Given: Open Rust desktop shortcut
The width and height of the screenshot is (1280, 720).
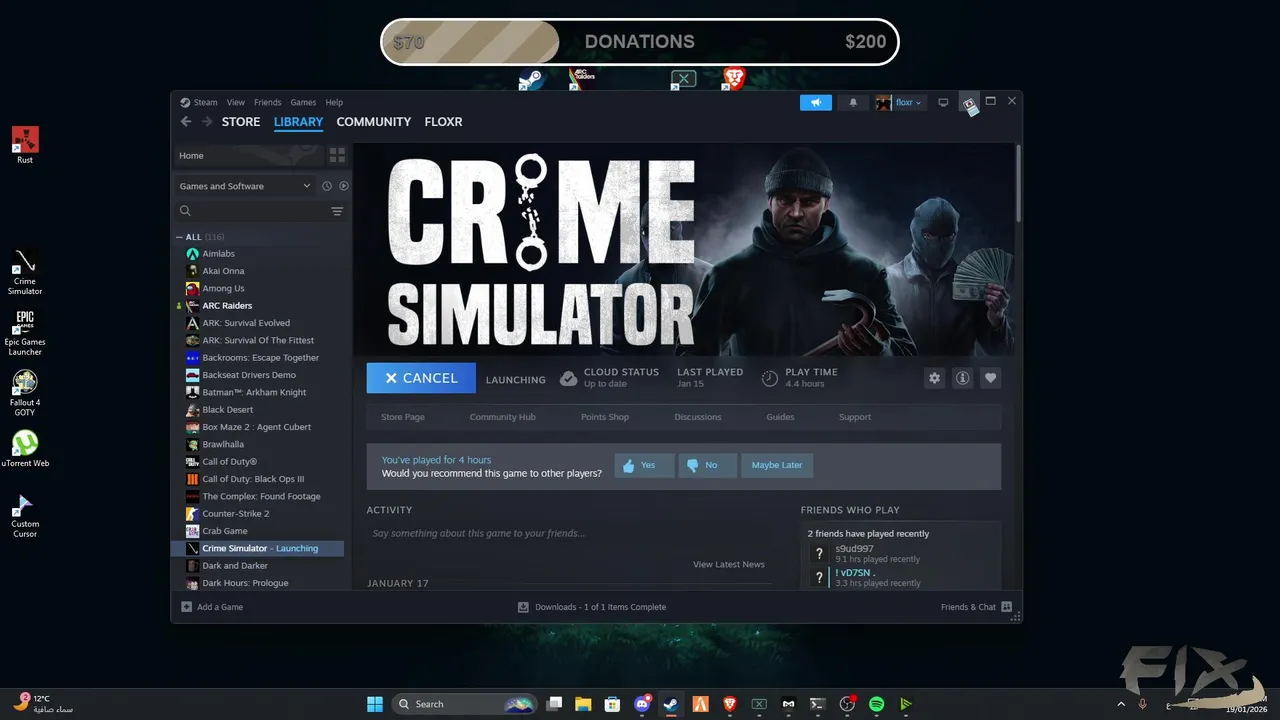Looking at the screenshot, I should (x=25, y=145).
